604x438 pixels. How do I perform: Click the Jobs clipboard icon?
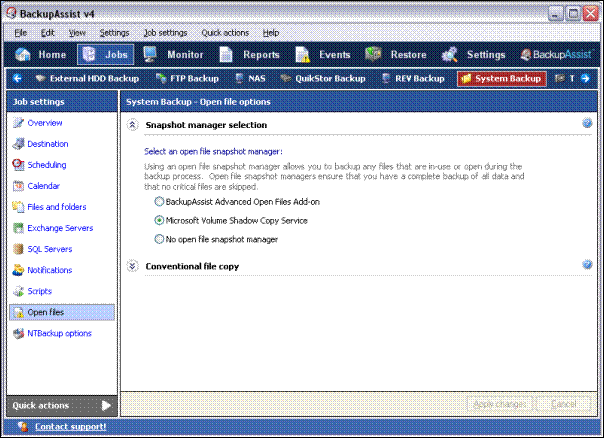coord(89,54)
